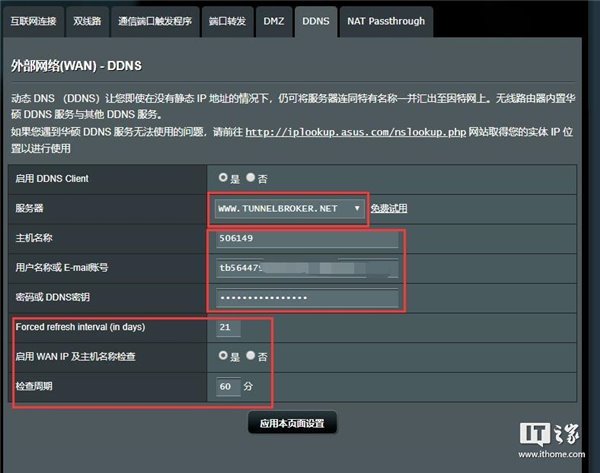This screenshot has height=473, width=600.
Task: Open the NAT Passthrough tab
Action: coord(386,21)
